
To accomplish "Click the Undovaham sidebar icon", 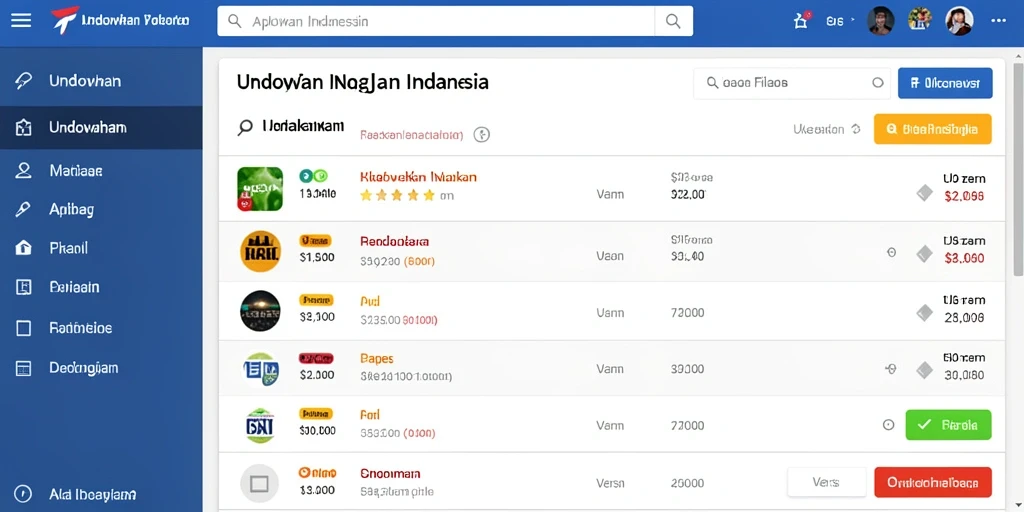I will coord(23,127).
